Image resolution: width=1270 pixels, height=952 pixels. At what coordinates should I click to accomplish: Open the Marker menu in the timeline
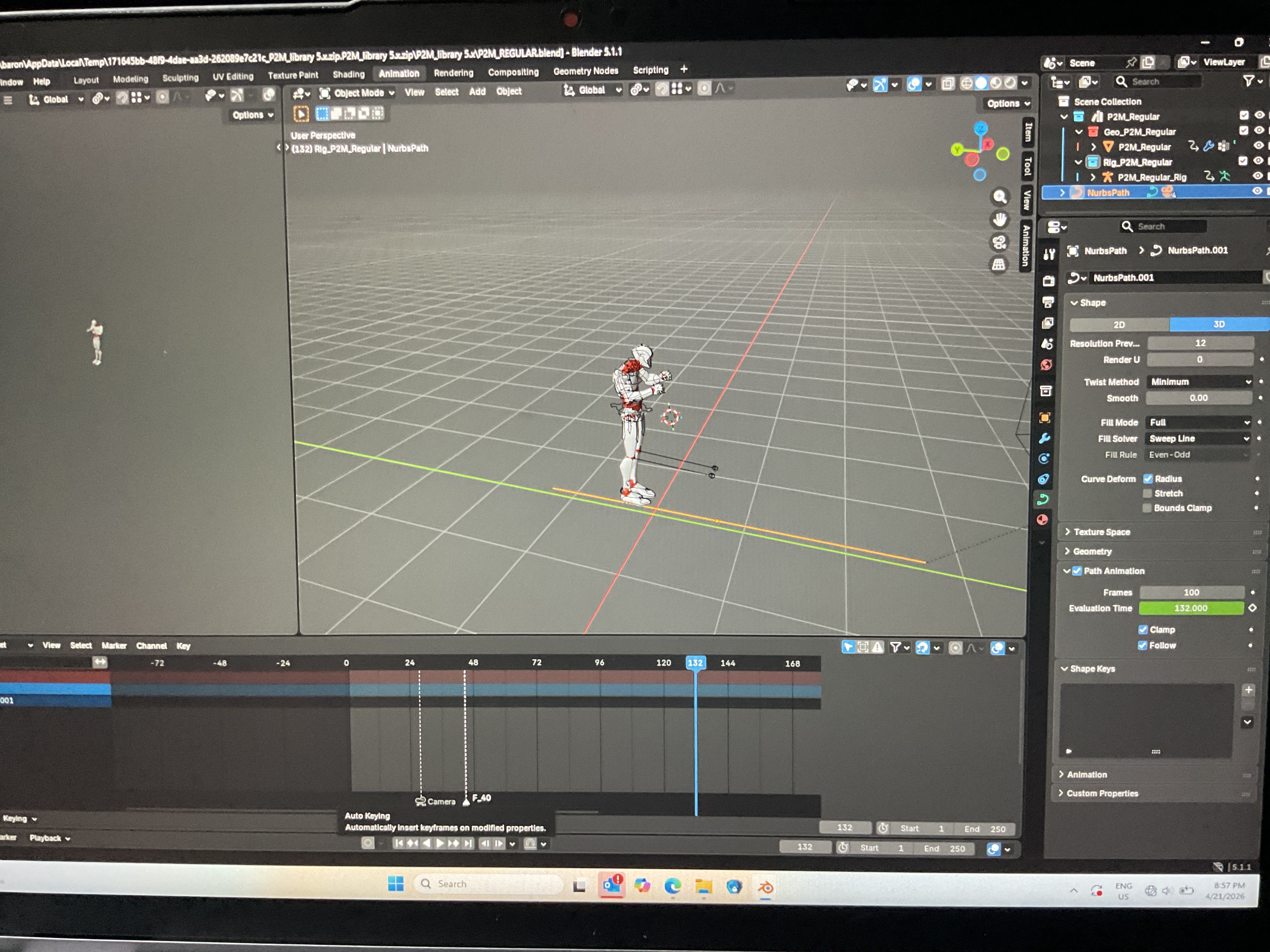coord(114,646)
